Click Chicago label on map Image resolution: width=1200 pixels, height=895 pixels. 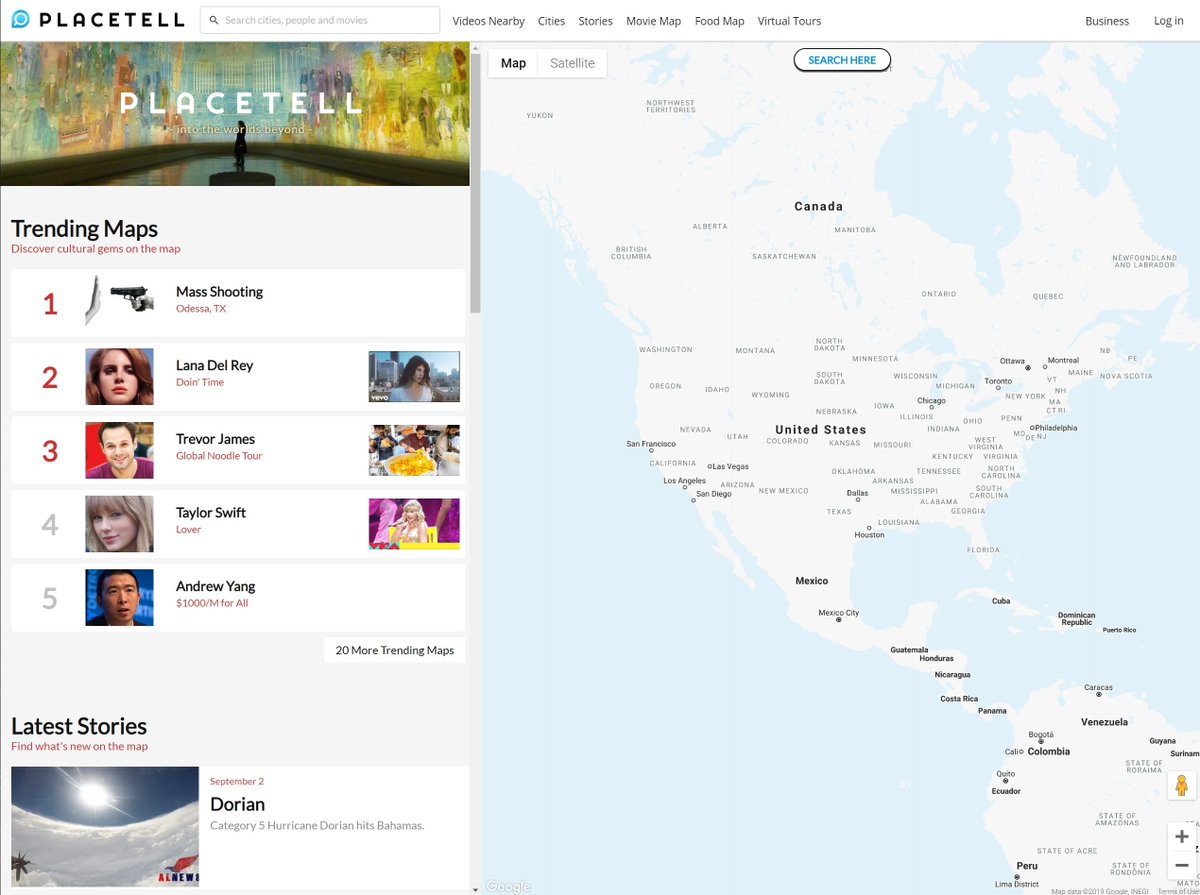click(931, 401)
